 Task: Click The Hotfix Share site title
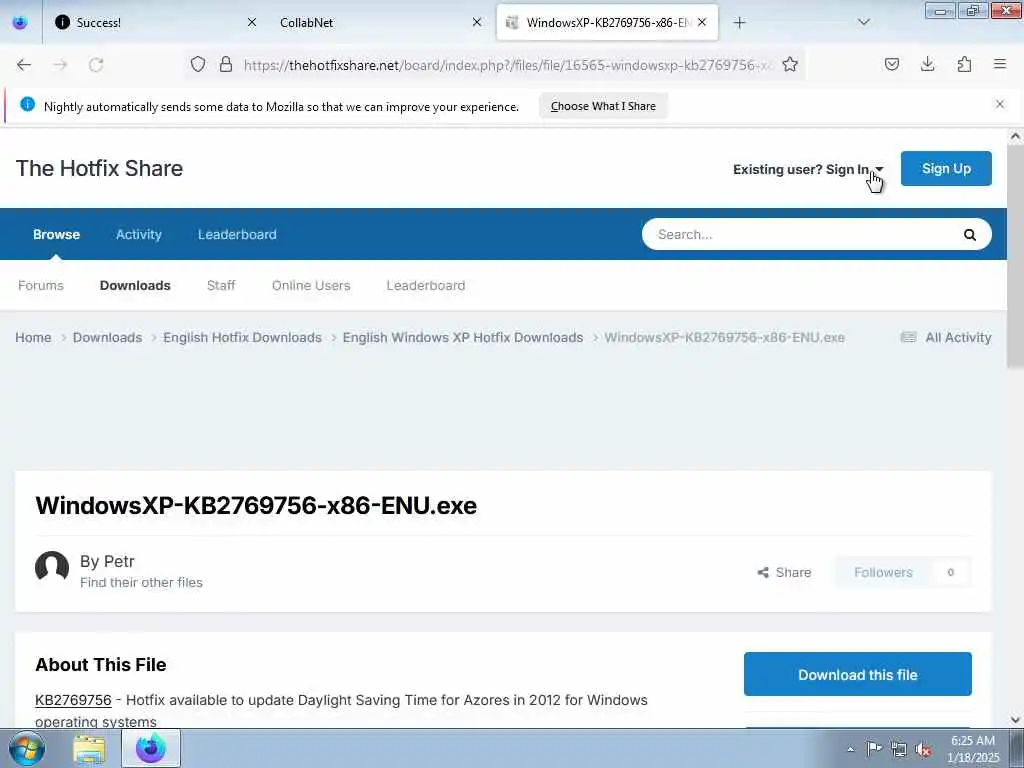(99, 168)
